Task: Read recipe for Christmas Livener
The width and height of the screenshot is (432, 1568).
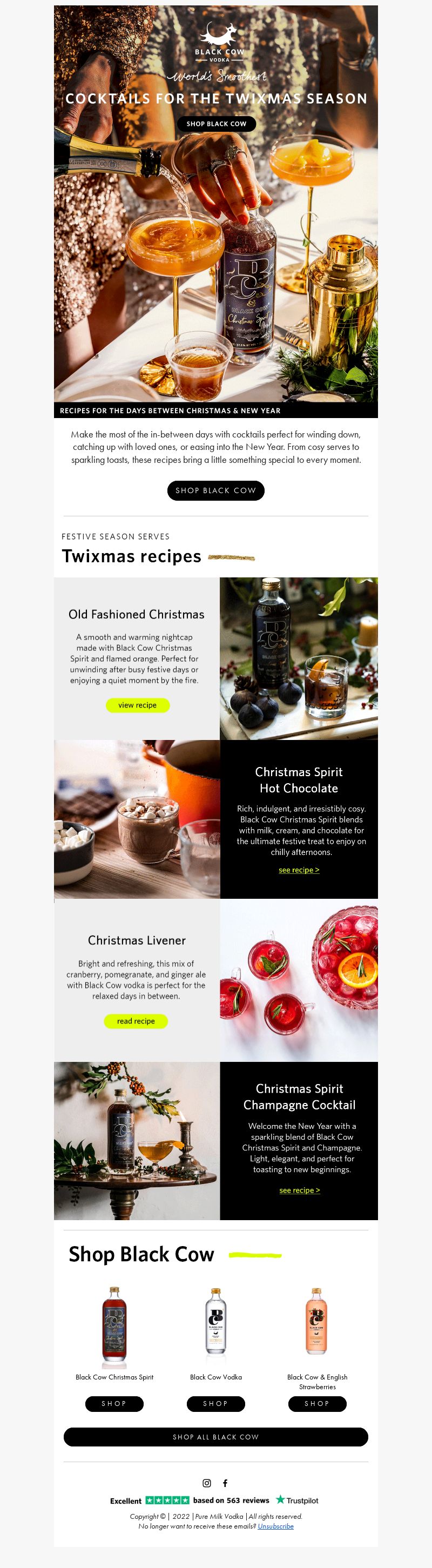Action: click(136, 1021)
